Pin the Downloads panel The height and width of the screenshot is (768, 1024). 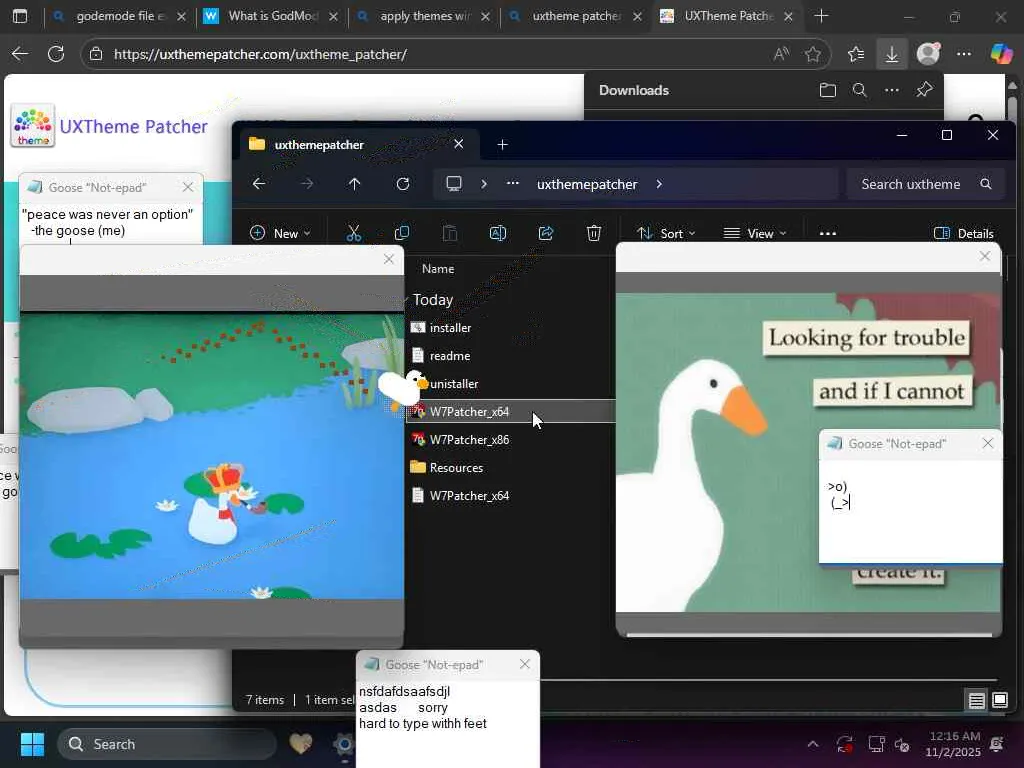924,90
